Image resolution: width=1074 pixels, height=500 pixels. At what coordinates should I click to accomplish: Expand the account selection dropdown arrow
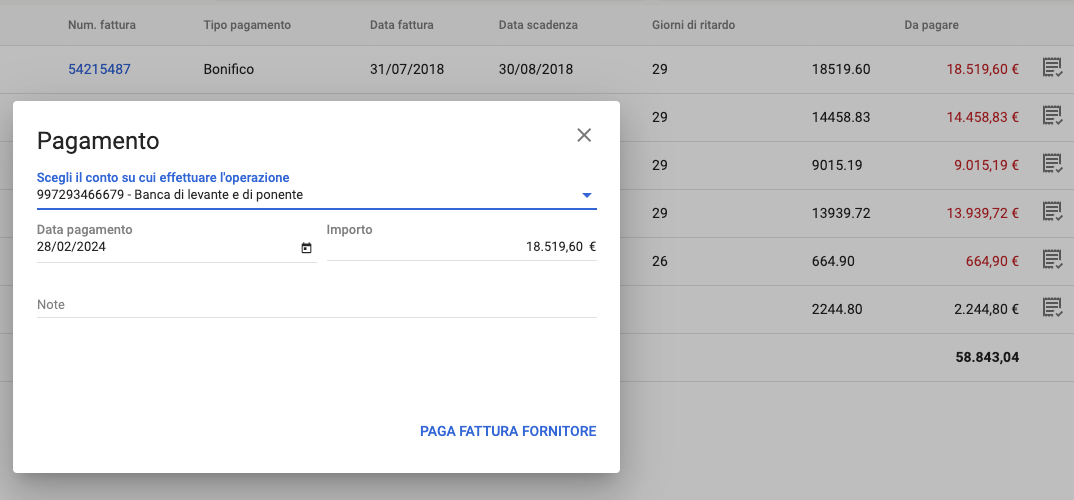point(587,195)
